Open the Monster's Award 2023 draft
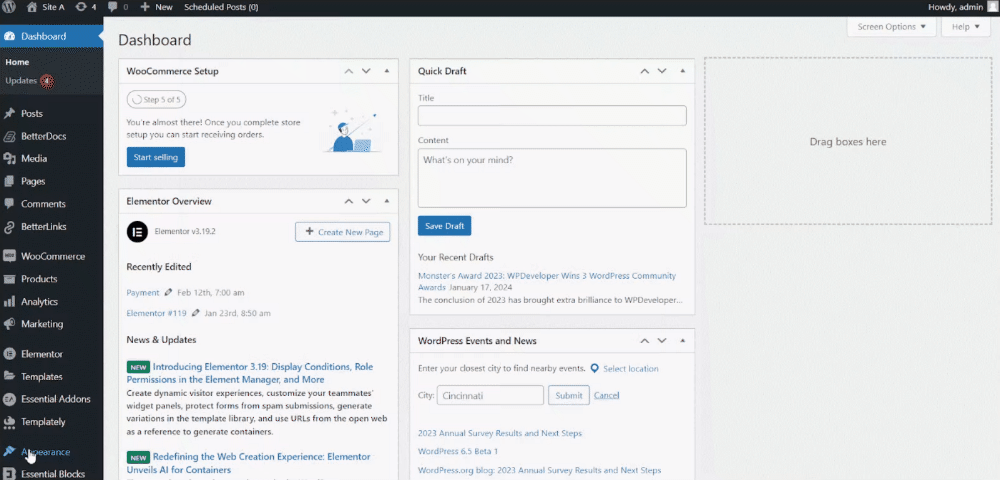The width and height of the screenshot is (1000, 480). click(547, 282)
